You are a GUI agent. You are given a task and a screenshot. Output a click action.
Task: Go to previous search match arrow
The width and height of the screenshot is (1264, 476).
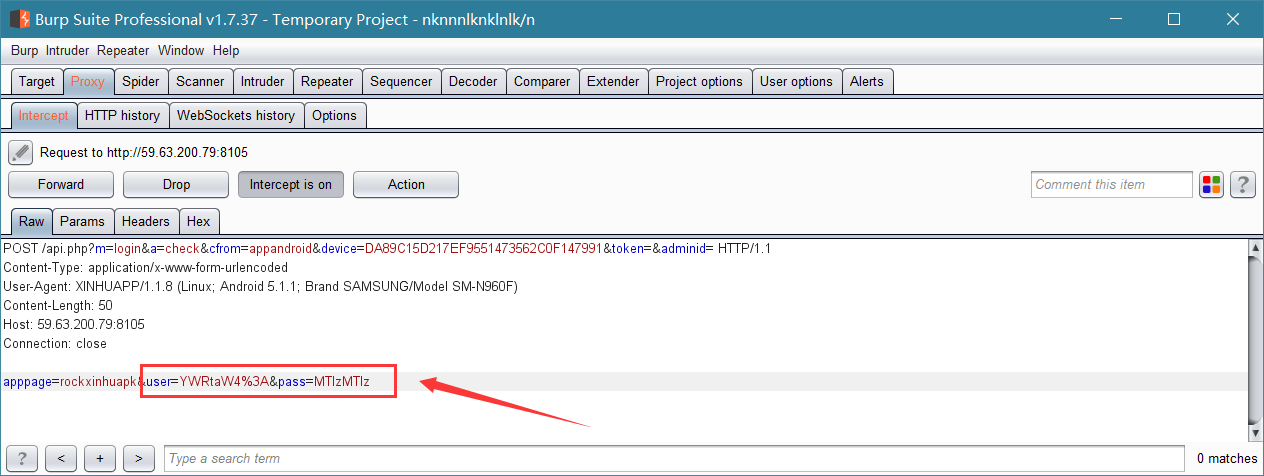(x=61, y=458)
